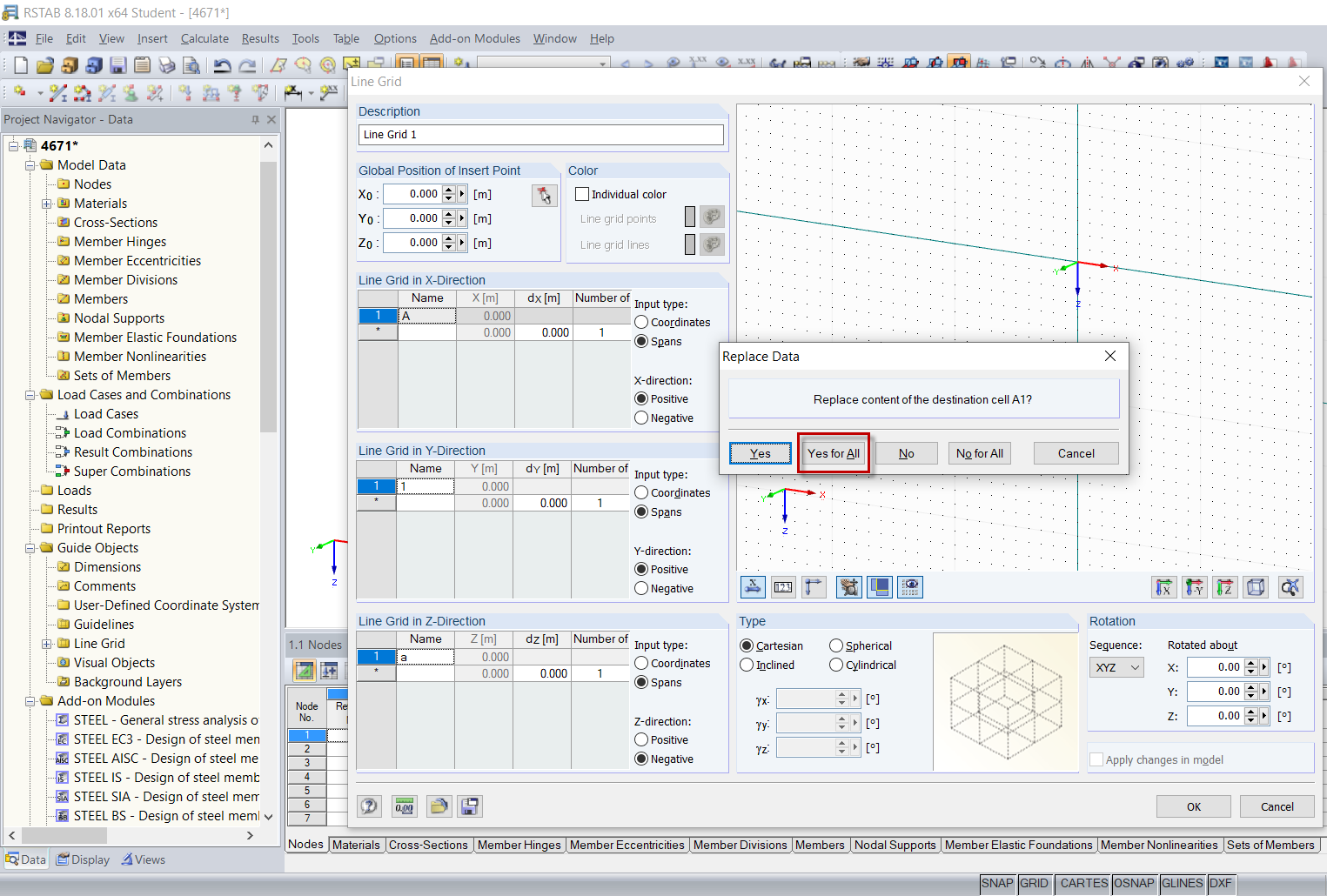Collapse Load Cases and Combinations node
The height and width of the screenshot is (896, 1327).
(x=30, y=394)
